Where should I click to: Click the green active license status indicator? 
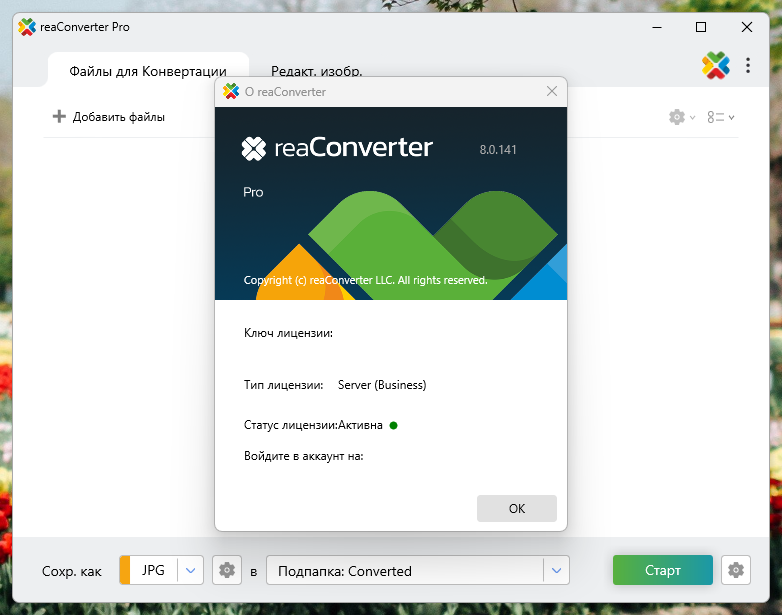tap(393, 425)
